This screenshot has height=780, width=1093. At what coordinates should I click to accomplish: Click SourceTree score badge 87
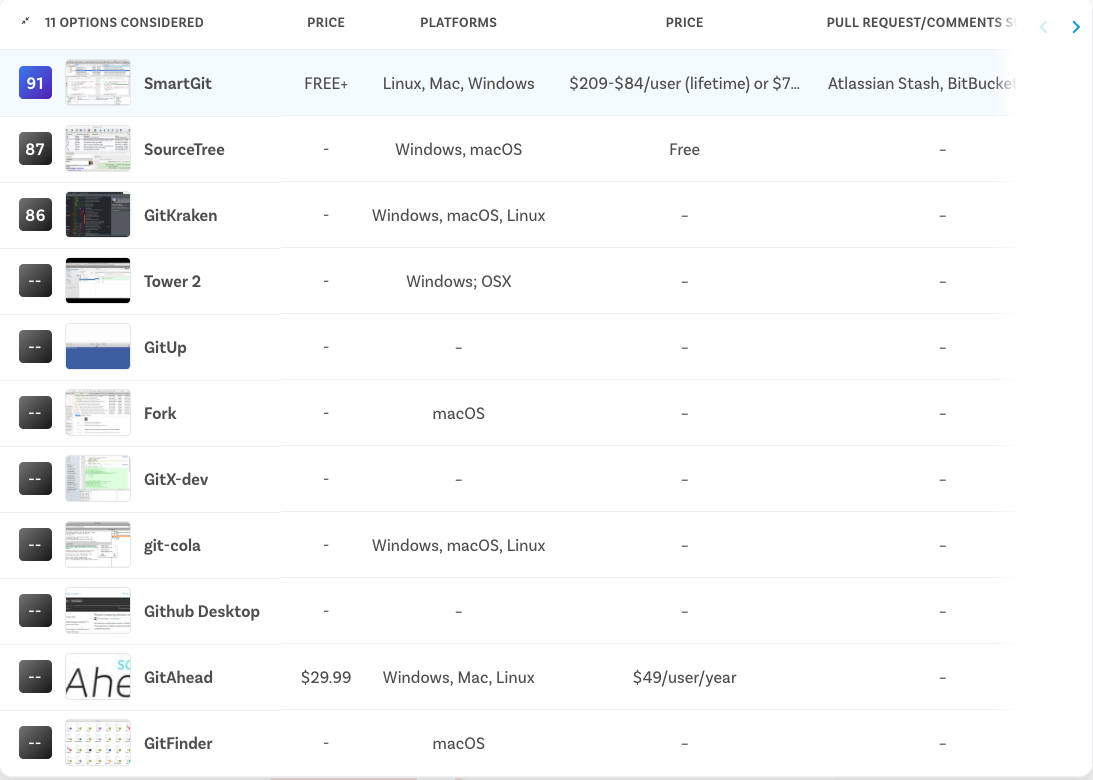[36, 149]
